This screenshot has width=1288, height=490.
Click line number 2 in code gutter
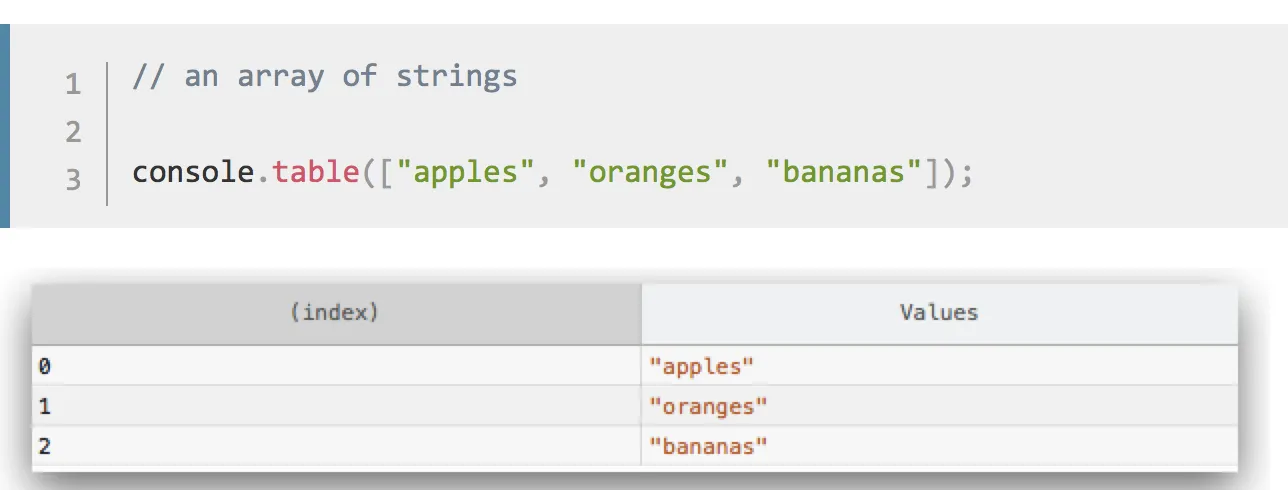click(73, 132)
